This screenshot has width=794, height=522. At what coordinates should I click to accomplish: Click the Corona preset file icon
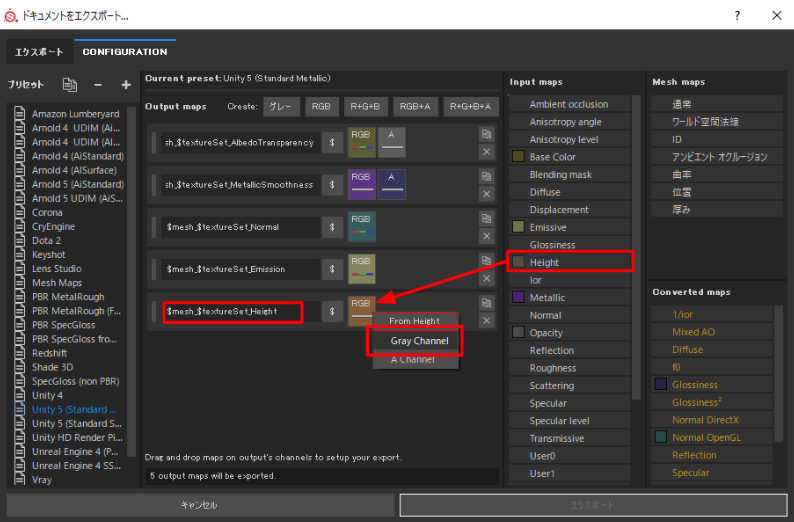click(20, 212)
